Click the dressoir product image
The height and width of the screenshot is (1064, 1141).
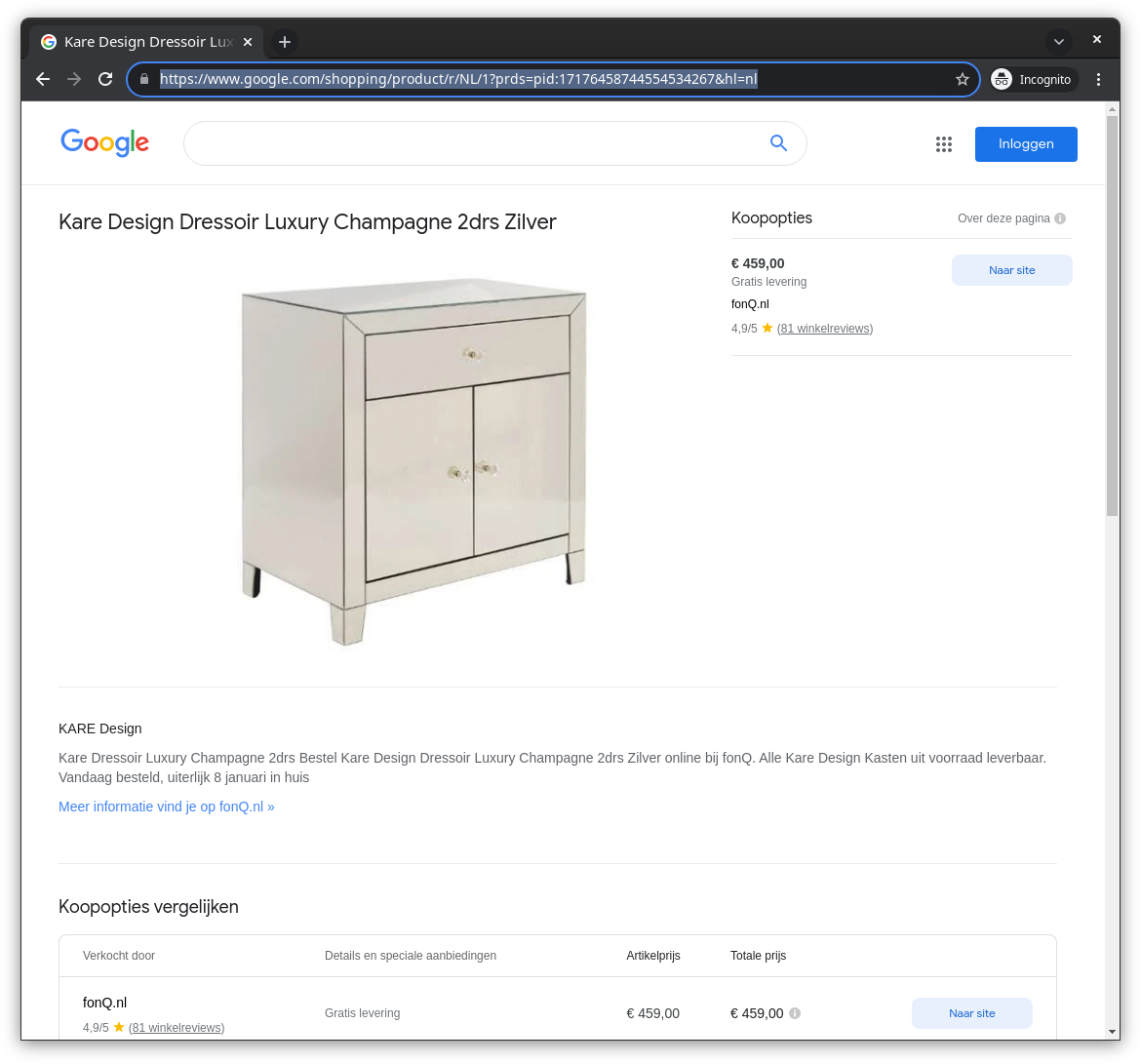(x=413, y=460)
